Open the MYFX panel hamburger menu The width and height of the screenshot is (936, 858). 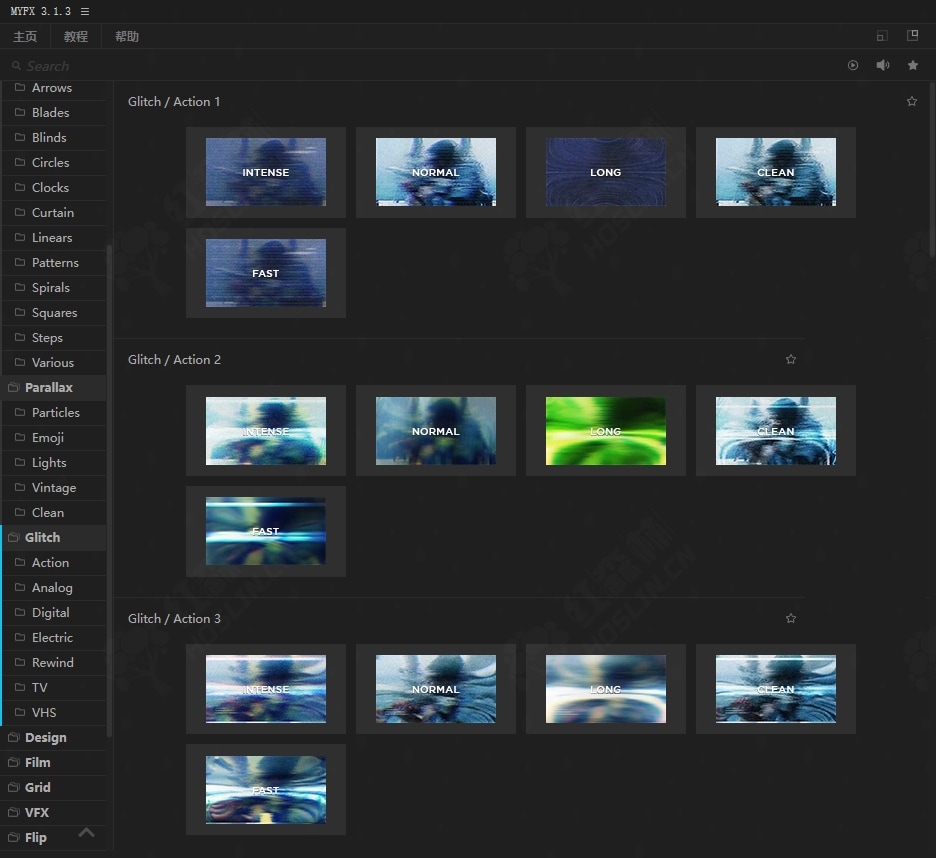(x=85, y=11)
